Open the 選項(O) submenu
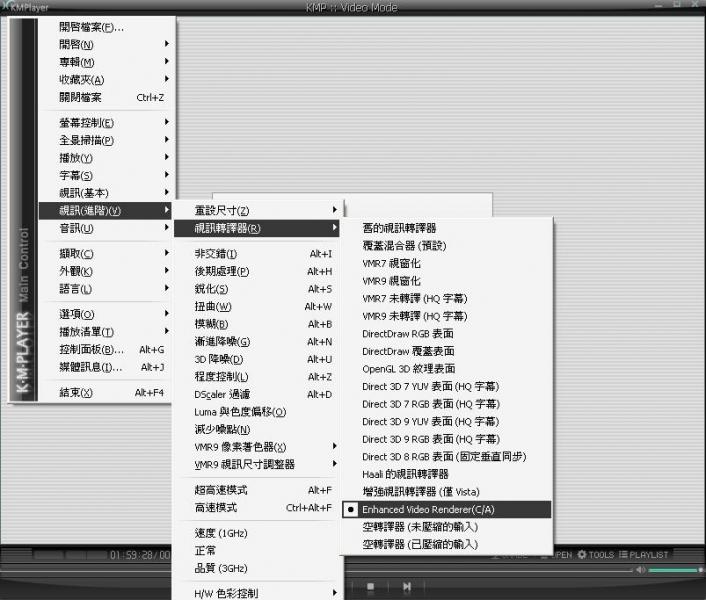Image resolution: width=706 pixels, height=600 pixels. click(105, 314)
